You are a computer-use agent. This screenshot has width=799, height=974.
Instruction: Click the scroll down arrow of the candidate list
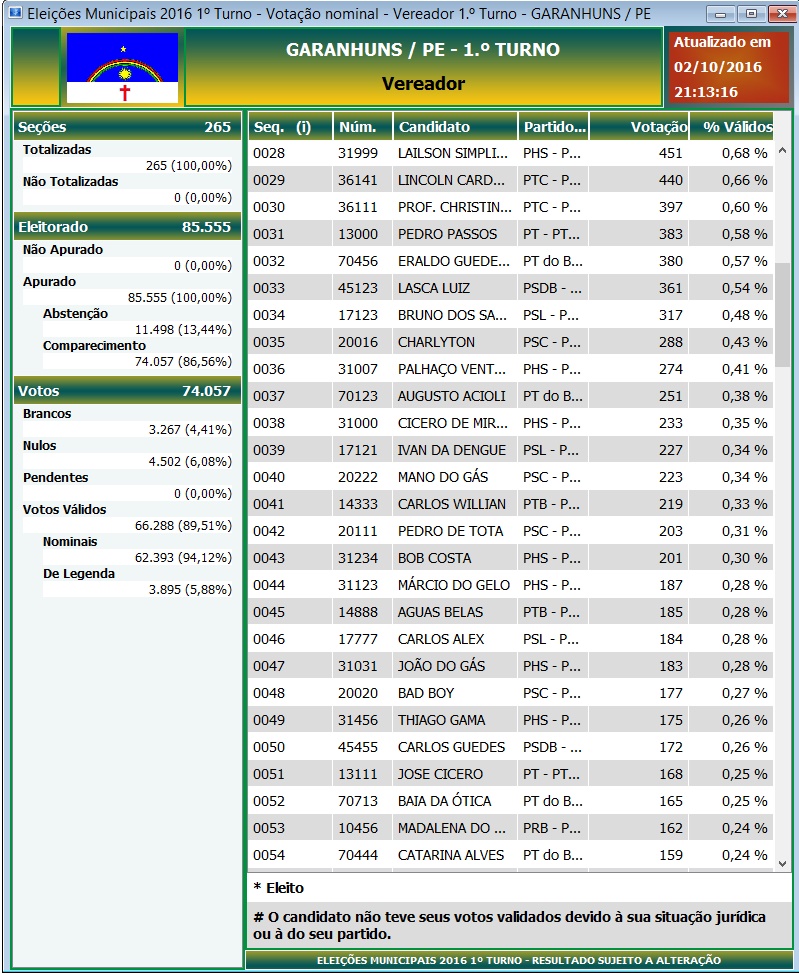pyautogui.click(x=782, y=863)
